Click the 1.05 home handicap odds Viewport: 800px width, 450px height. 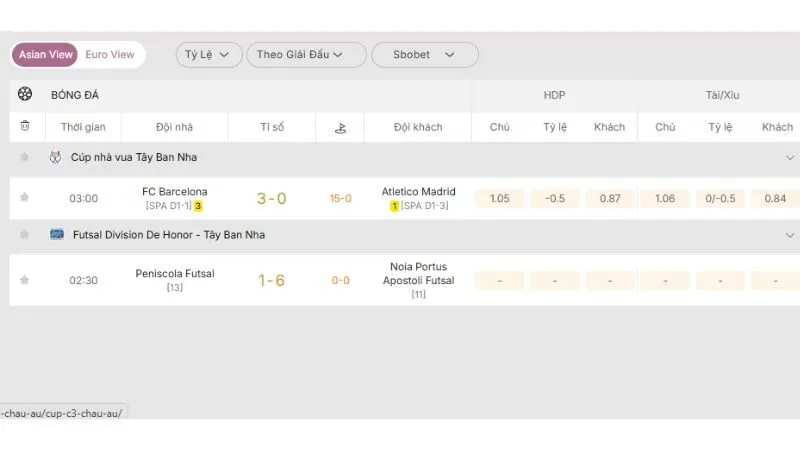(500, 198)
